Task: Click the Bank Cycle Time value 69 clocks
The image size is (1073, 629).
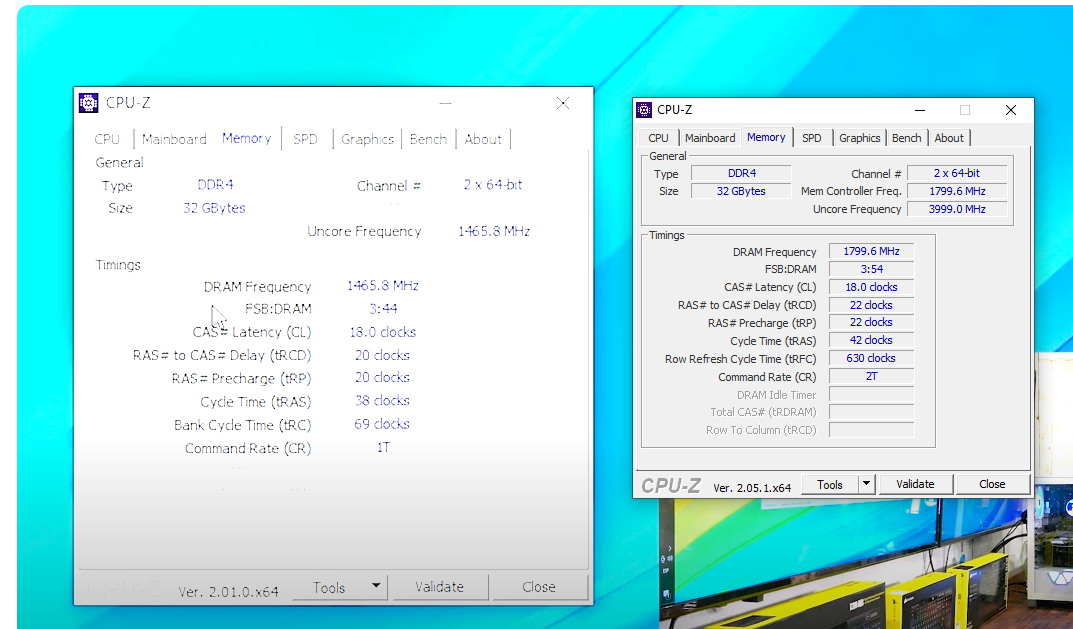Action: coord(382,424)
